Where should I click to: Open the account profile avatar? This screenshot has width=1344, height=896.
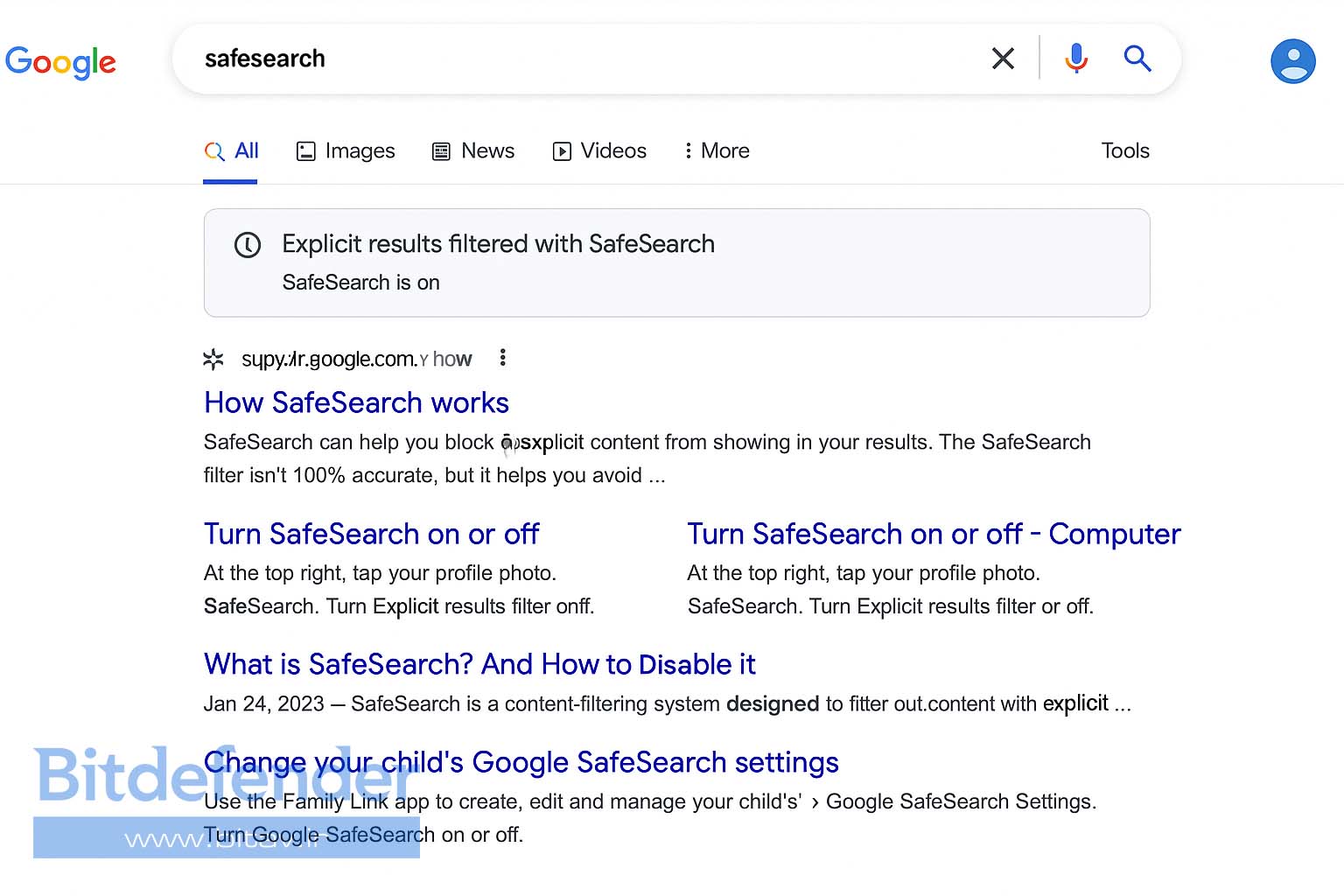pos(1293,61)
